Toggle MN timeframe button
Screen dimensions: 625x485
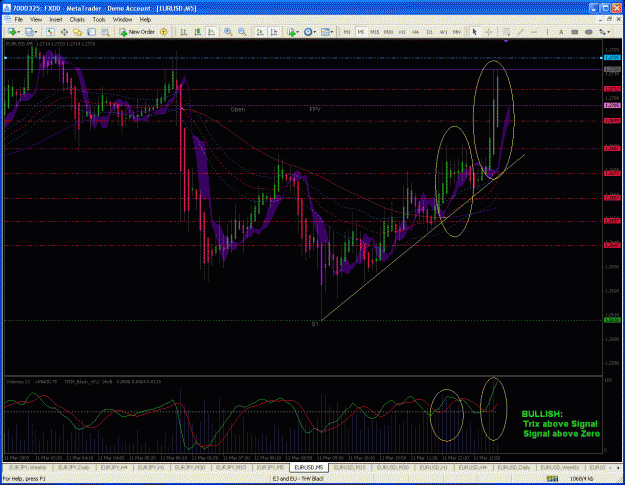[x=457, y=32]
